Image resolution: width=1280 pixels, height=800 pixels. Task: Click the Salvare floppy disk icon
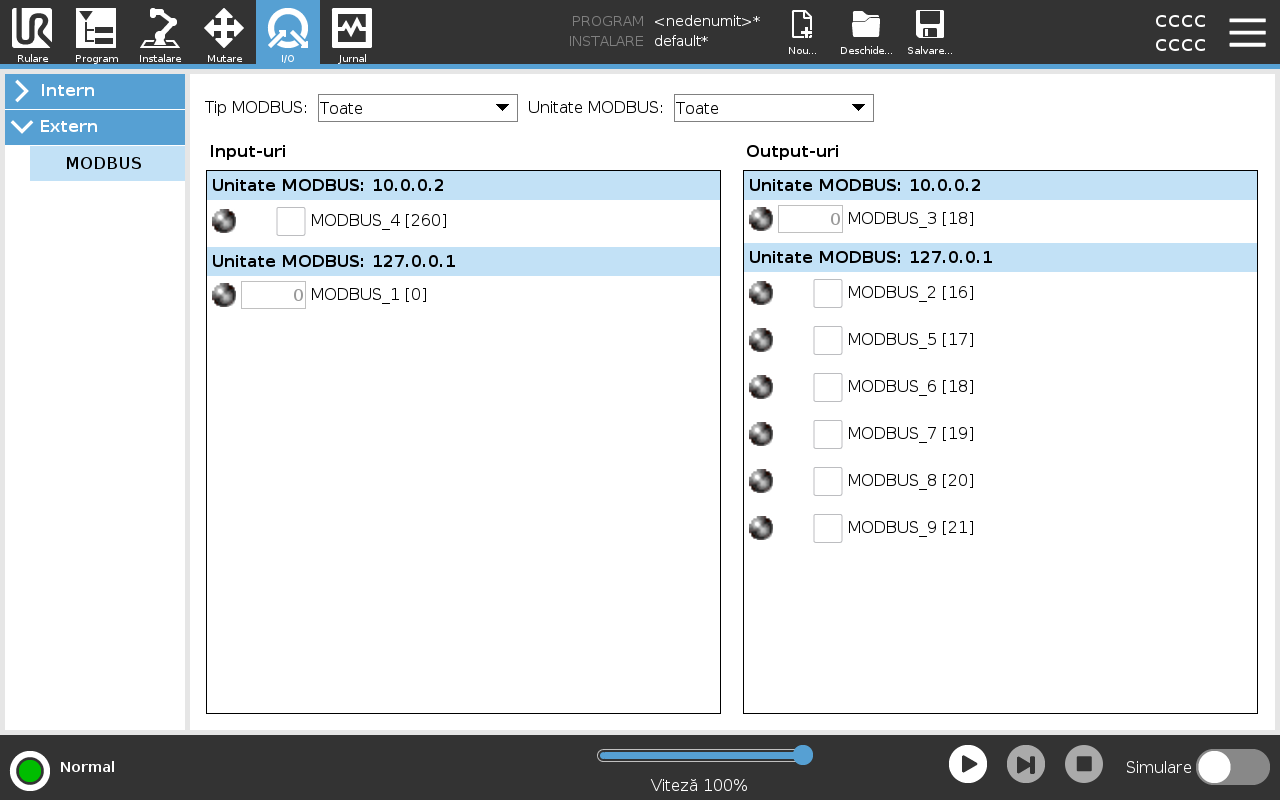point(930,32)
